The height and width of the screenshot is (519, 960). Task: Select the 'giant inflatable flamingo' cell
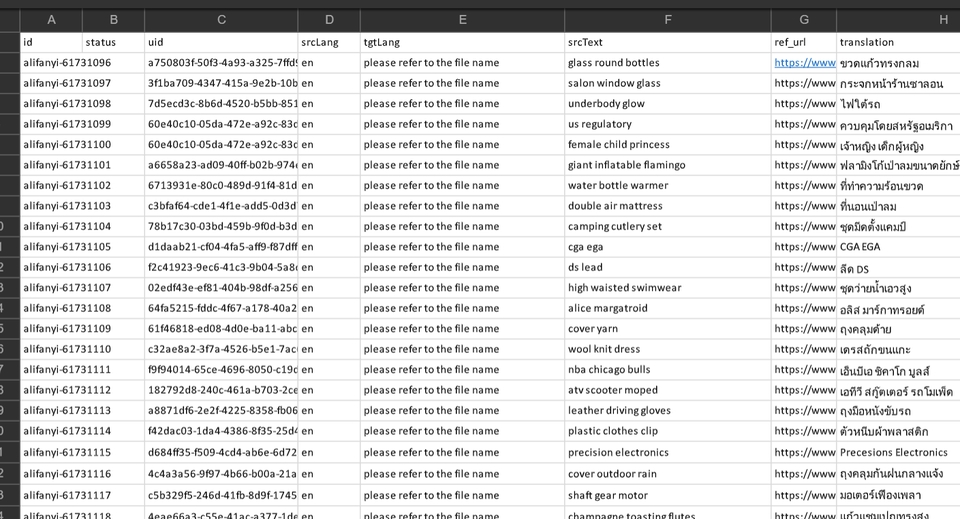[667, 165]
